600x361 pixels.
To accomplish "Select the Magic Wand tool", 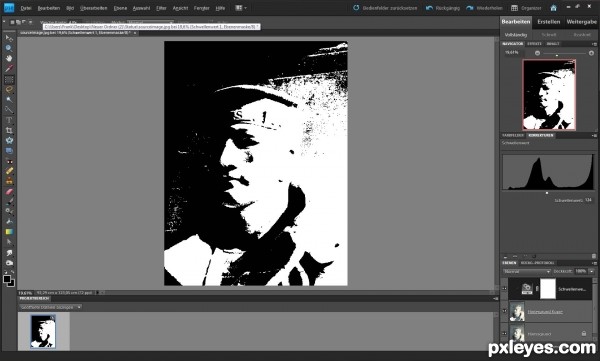I will (x=9, y=100).
